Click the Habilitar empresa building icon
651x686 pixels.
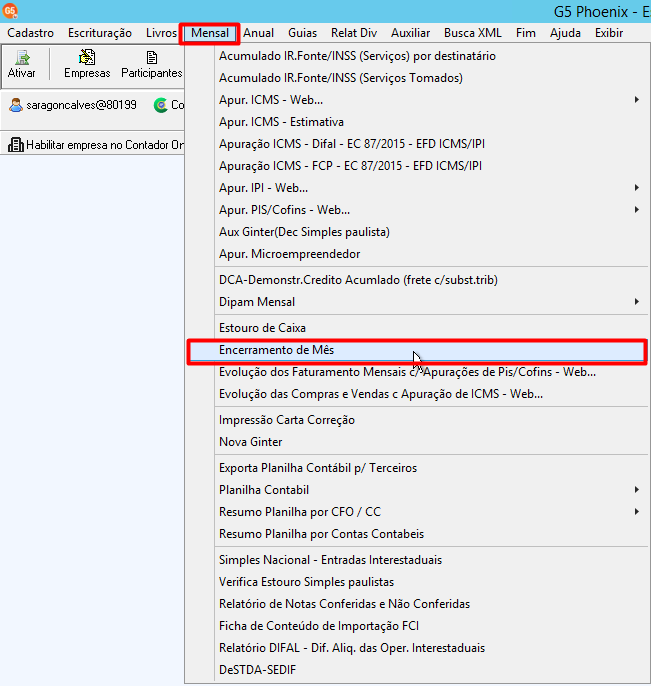coord(16,145)
